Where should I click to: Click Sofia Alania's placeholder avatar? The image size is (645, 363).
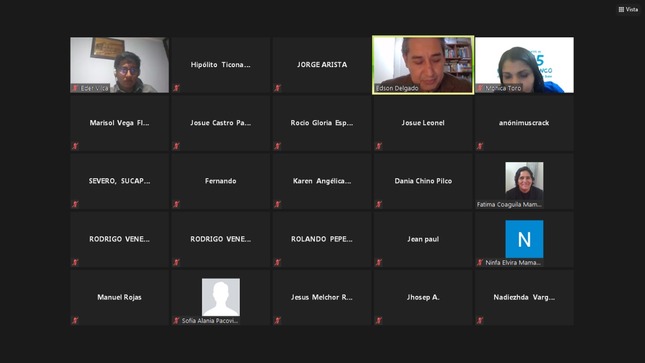tap(220, 297)
